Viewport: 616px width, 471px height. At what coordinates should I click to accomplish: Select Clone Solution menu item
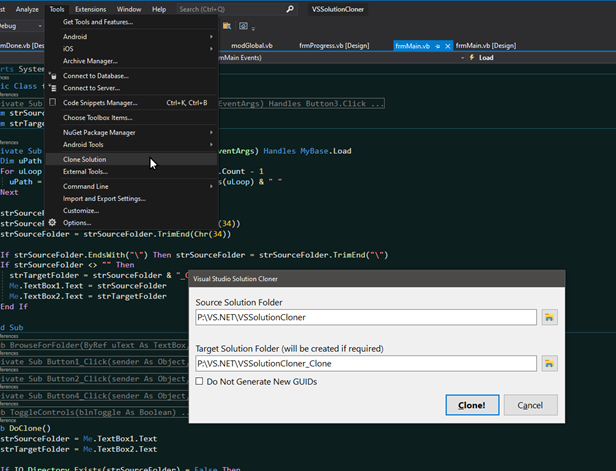[132, 159]
